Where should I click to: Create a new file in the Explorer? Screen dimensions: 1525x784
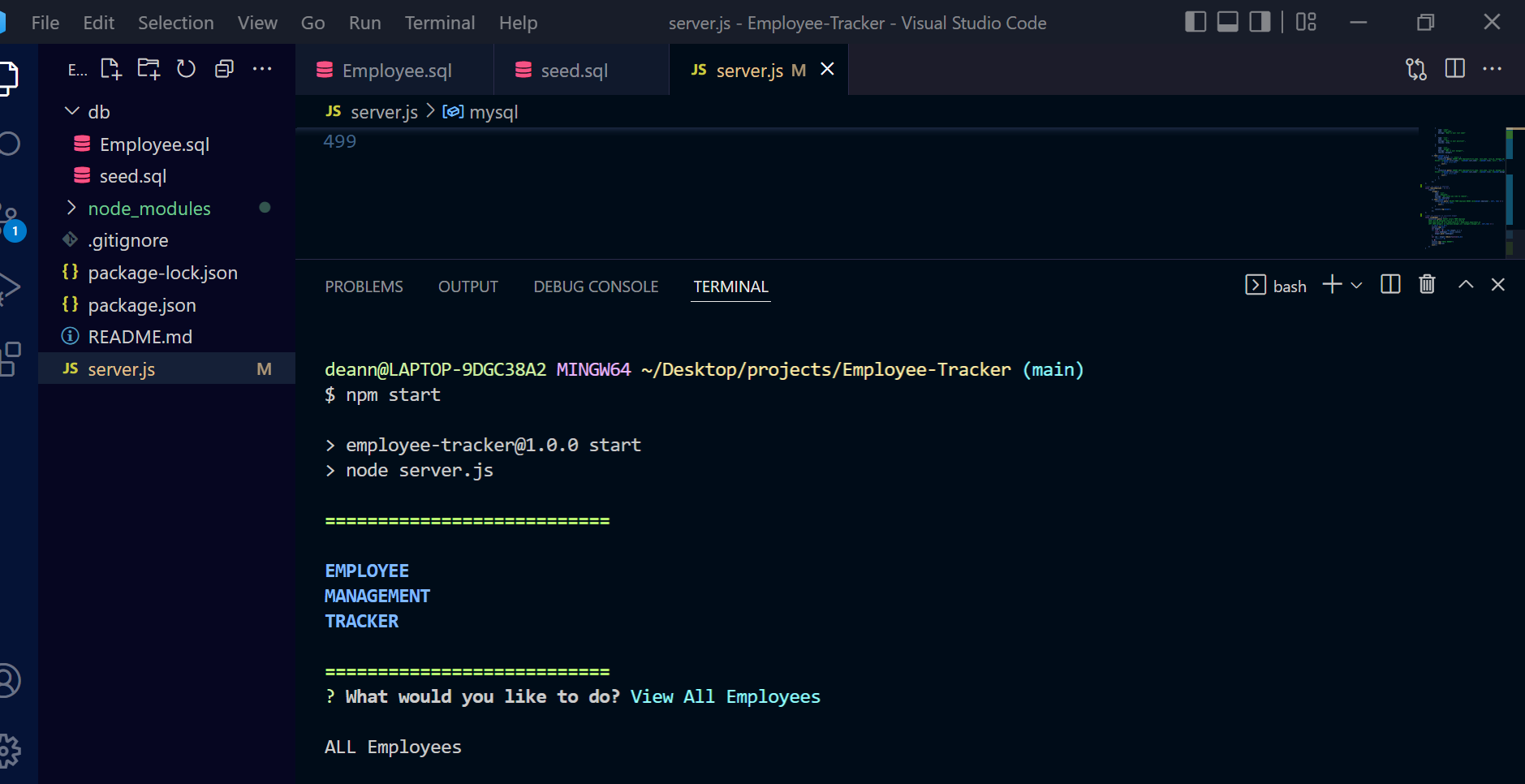click(111, 69)
